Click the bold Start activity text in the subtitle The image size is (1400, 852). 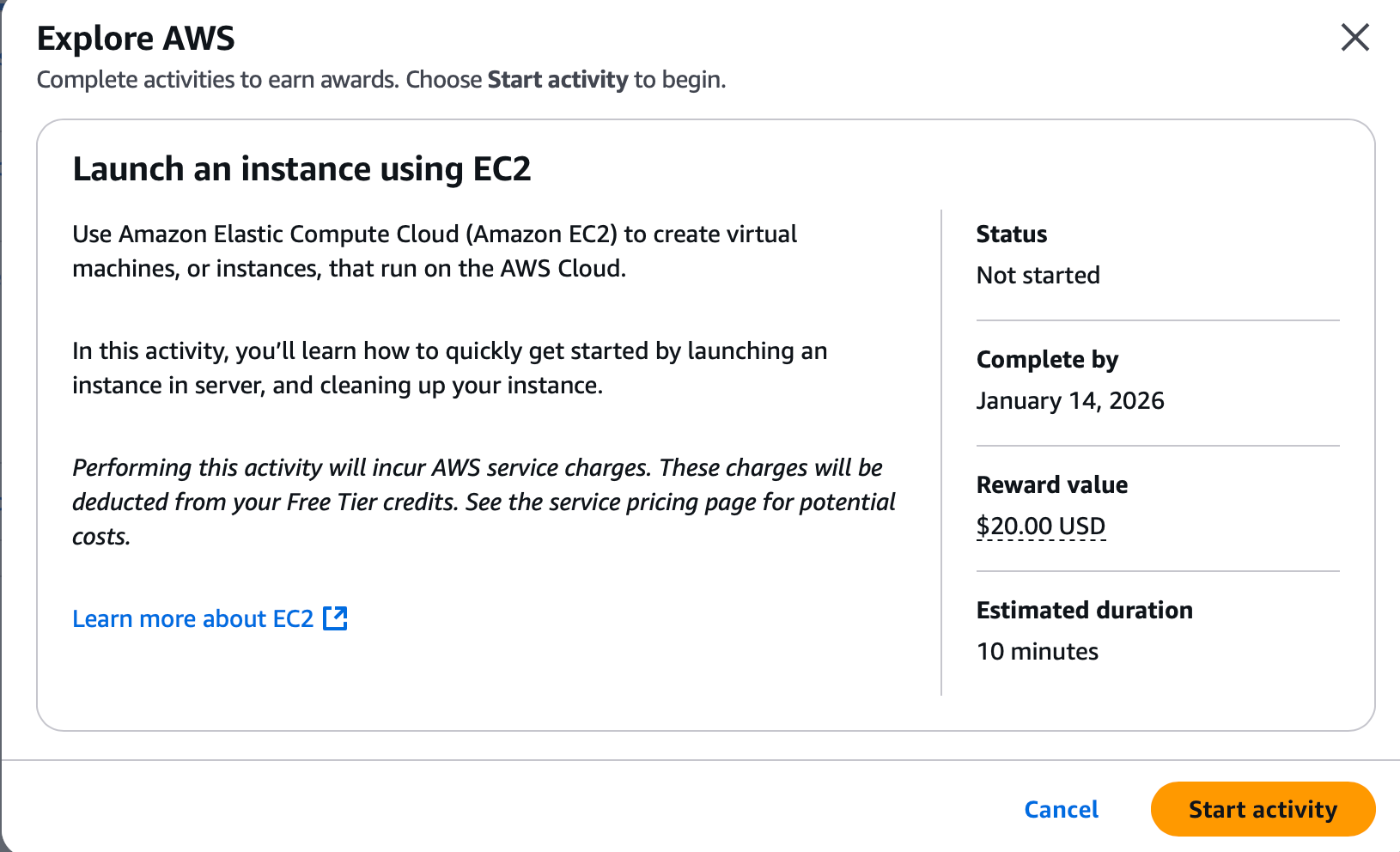557,80
